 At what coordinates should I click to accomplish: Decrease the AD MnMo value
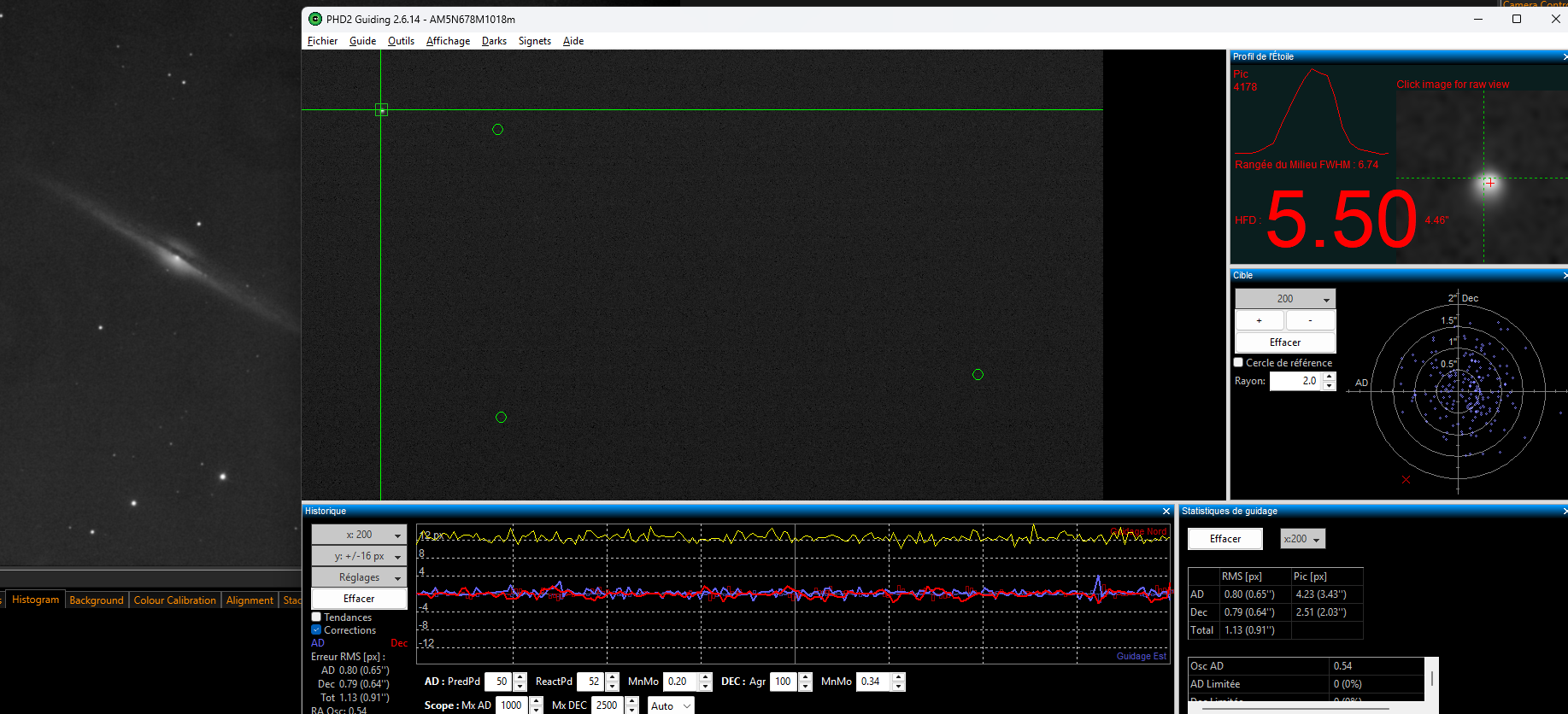click(705, 686)
